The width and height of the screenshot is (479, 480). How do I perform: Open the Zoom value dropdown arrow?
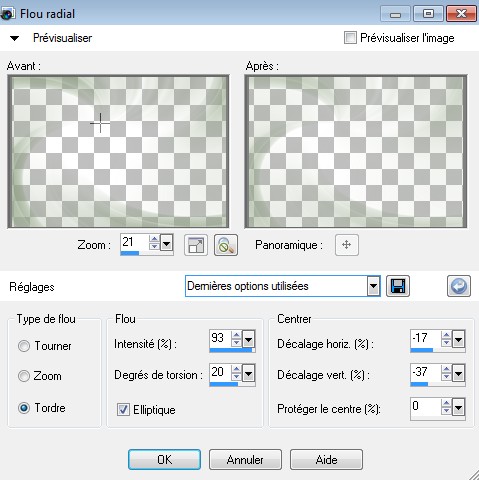coord(166,242)
